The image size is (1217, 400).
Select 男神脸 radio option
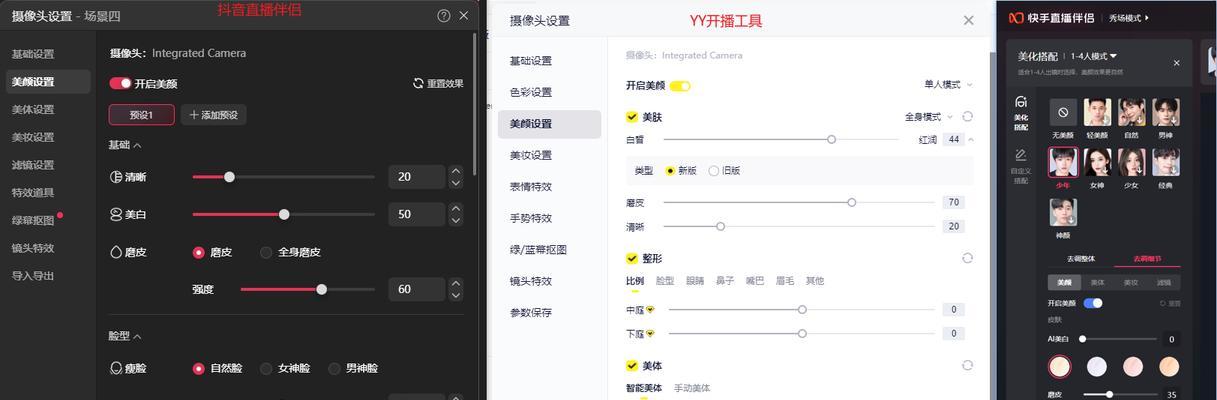coord(334,368)
